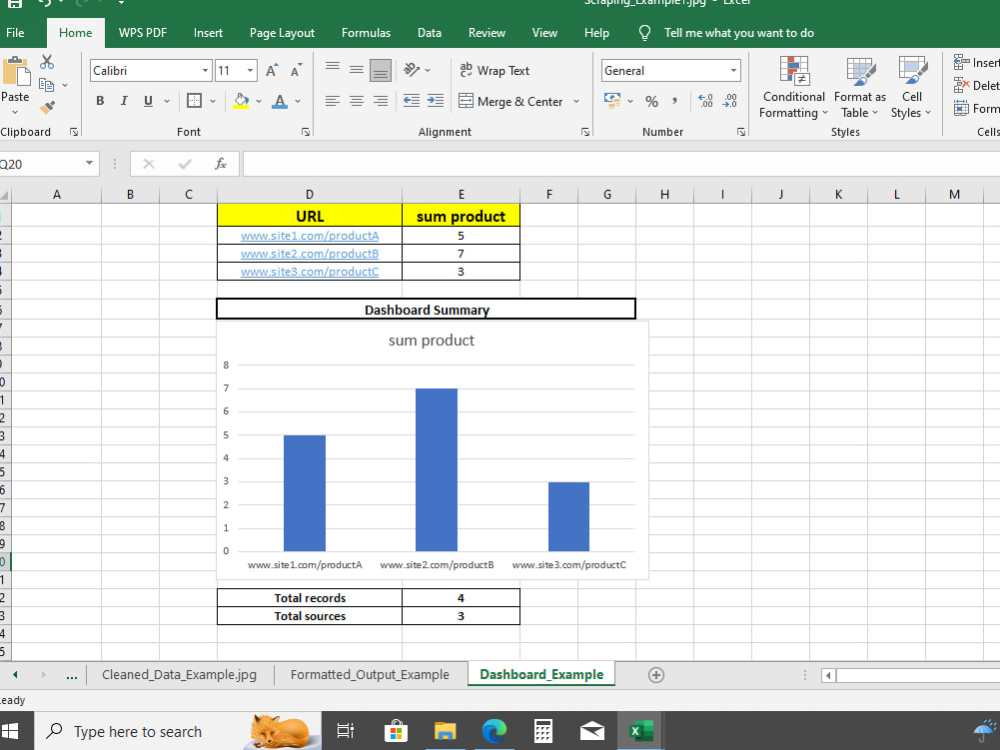Click the Accounting Number Format icon
1000x750 pixels.
click(612, 101)
